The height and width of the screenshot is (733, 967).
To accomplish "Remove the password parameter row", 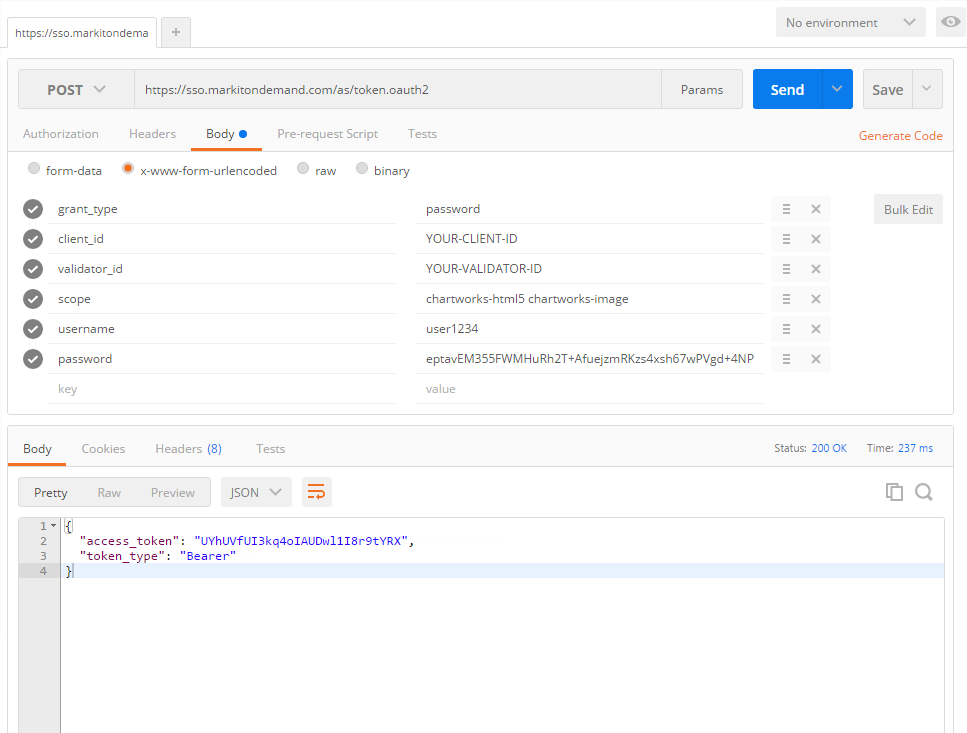I will pos(816,359).
